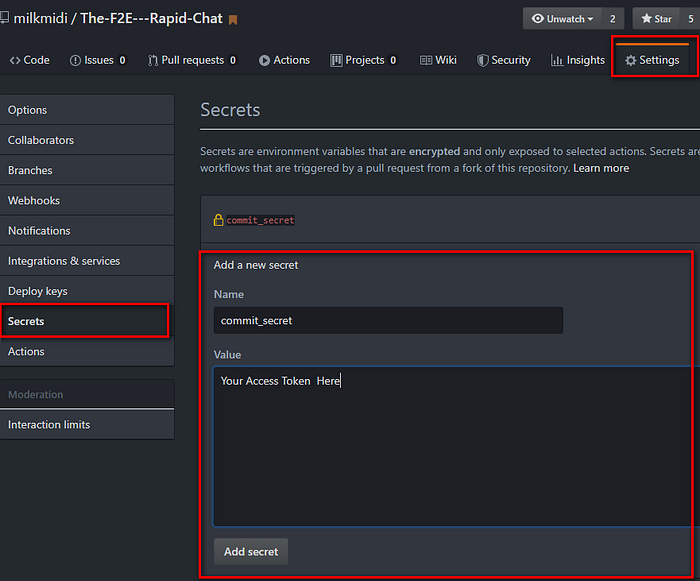This screenshot has width=700, height=581.
Task: Open Webhooks settings page
Action: click(x=87, y=201)
